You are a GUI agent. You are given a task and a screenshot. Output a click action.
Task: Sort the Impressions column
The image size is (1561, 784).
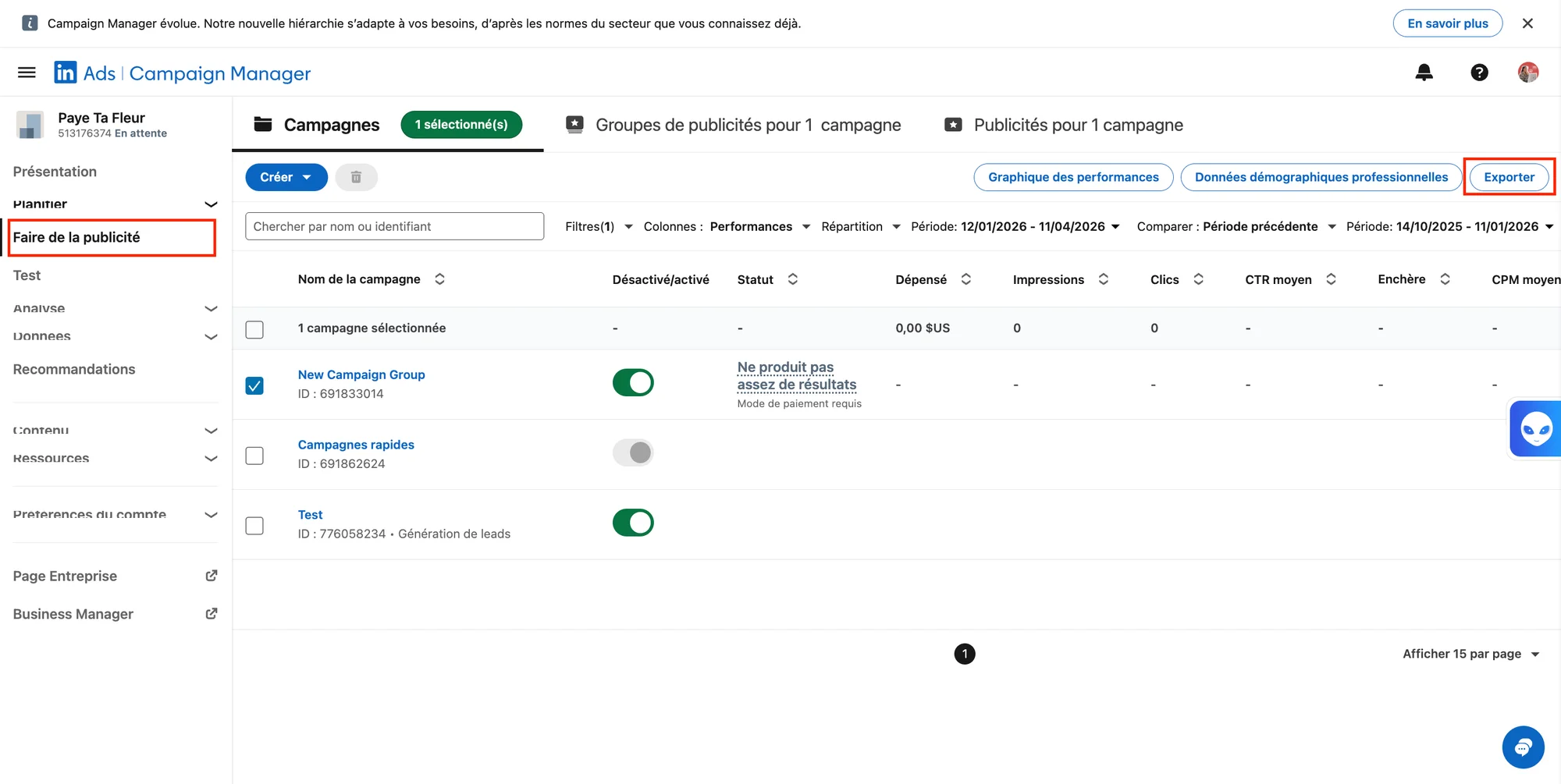[1103, 279]
